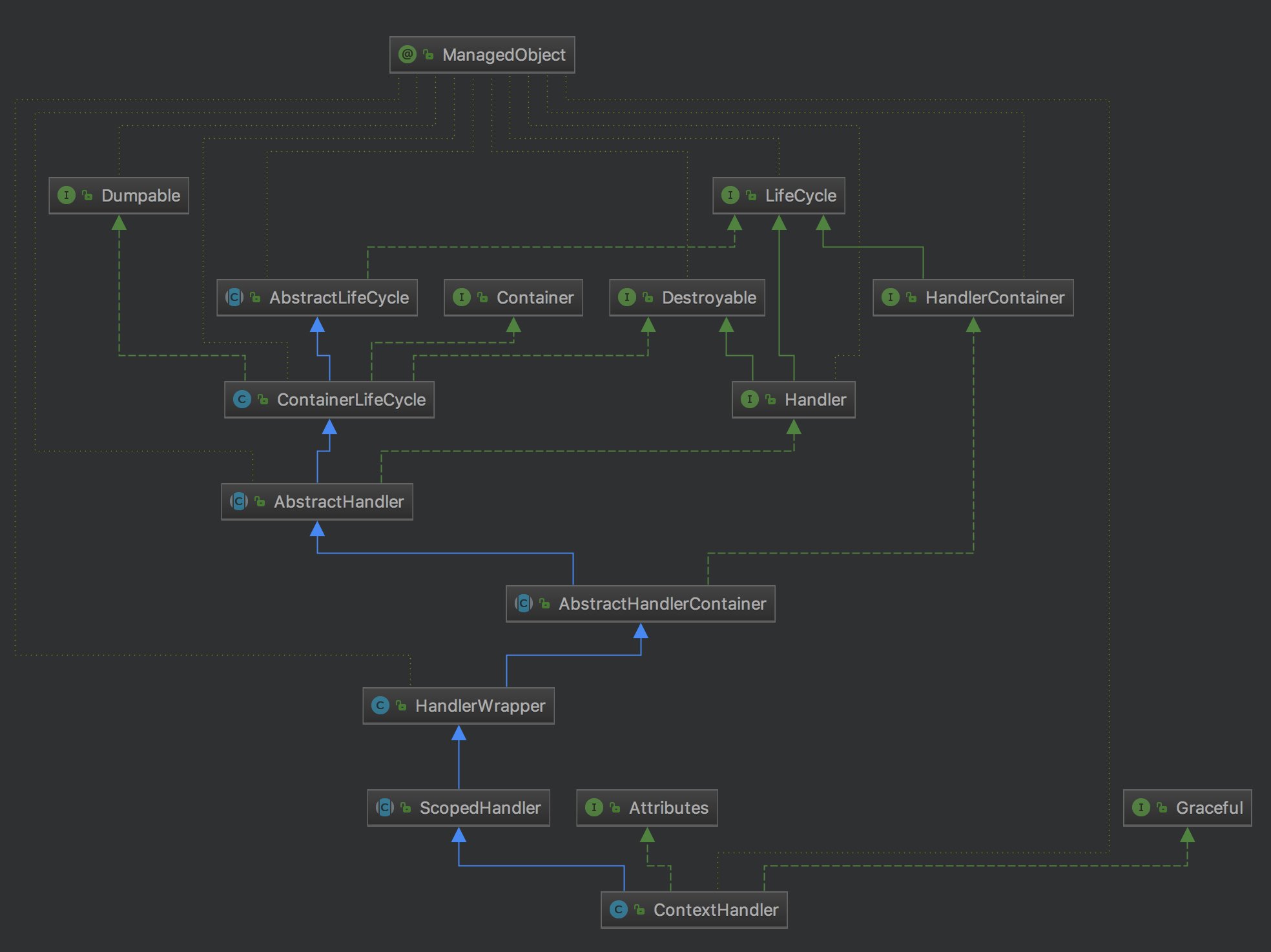The image size is (1271, 952).
Task: Select the AbstractHandlerContainer node label
Action: point(662,604)
